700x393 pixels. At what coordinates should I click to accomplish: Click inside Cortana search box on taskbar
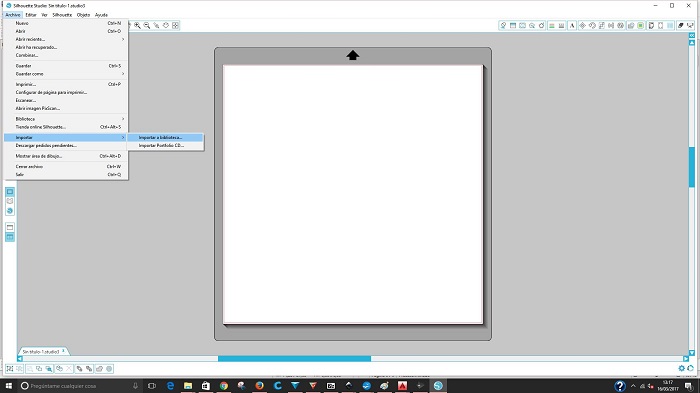click(x=80, y=386)
